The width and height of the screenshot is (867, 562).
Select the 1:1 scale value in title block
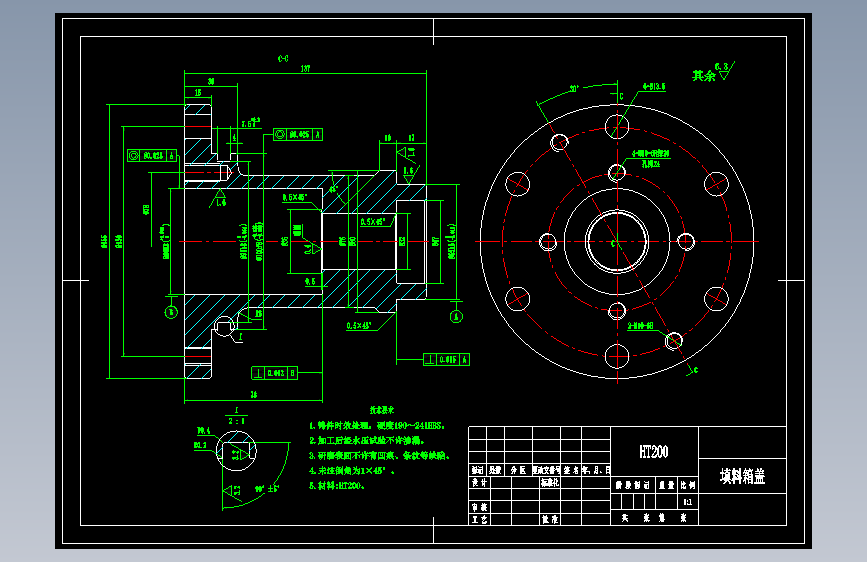[687, 502]
